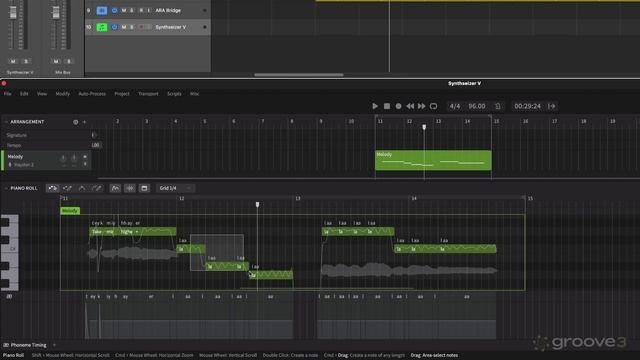
Task: Click the Rewind transport button
Action: click(x=410, y=106)
